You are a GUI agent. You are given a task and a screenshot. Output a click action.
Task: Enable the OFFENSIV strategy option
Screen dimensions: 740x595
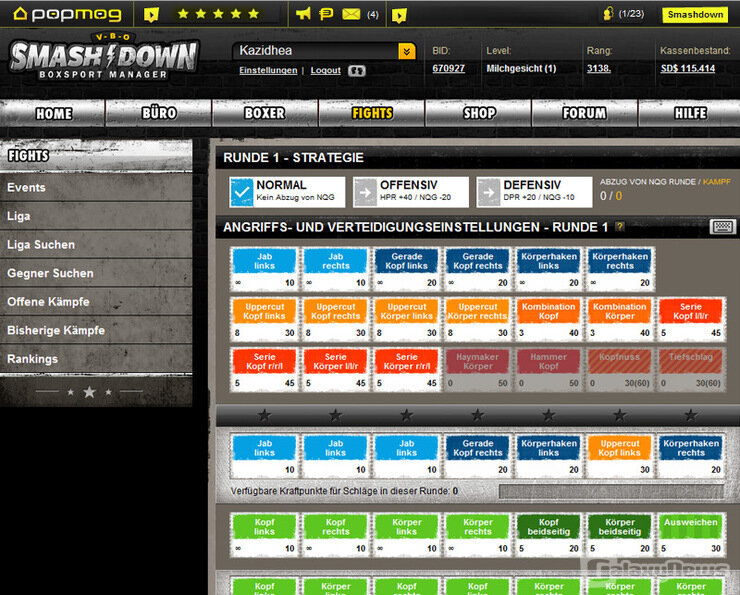click(365, 192)
